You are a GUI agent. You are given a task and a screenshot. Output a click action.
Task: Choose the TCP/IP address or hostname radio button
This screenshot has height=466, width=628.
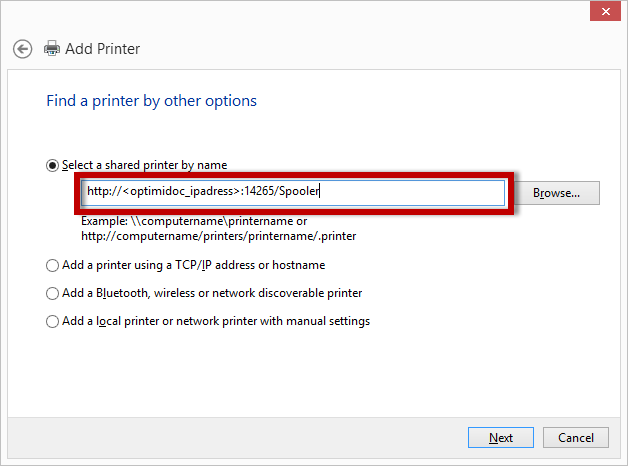[x=53, y=265]
